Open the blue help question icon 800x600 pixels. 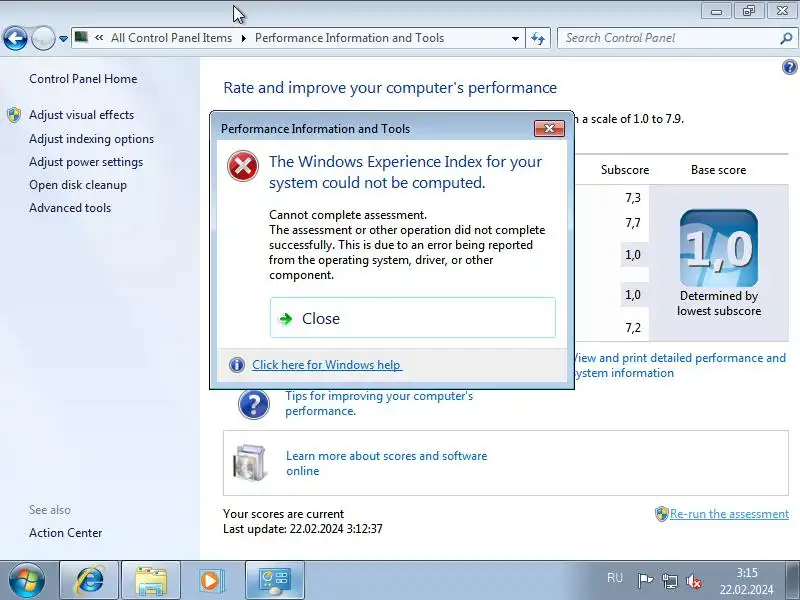click(x=789, y=67)
